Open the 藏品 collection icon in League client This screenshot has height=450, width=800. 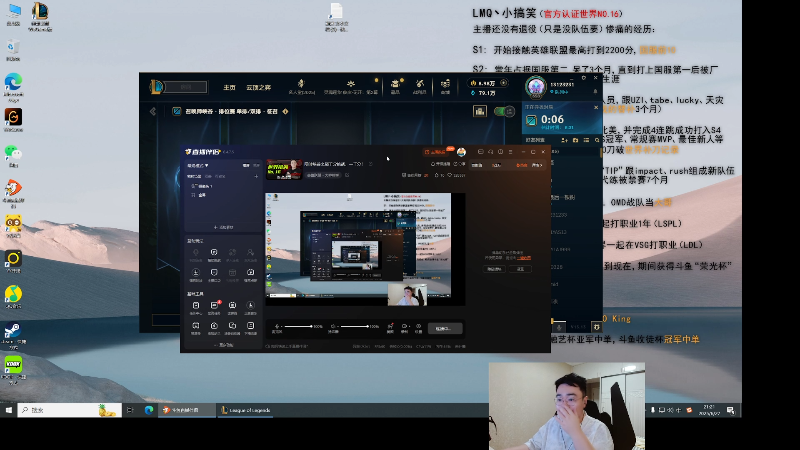[395, 85]
